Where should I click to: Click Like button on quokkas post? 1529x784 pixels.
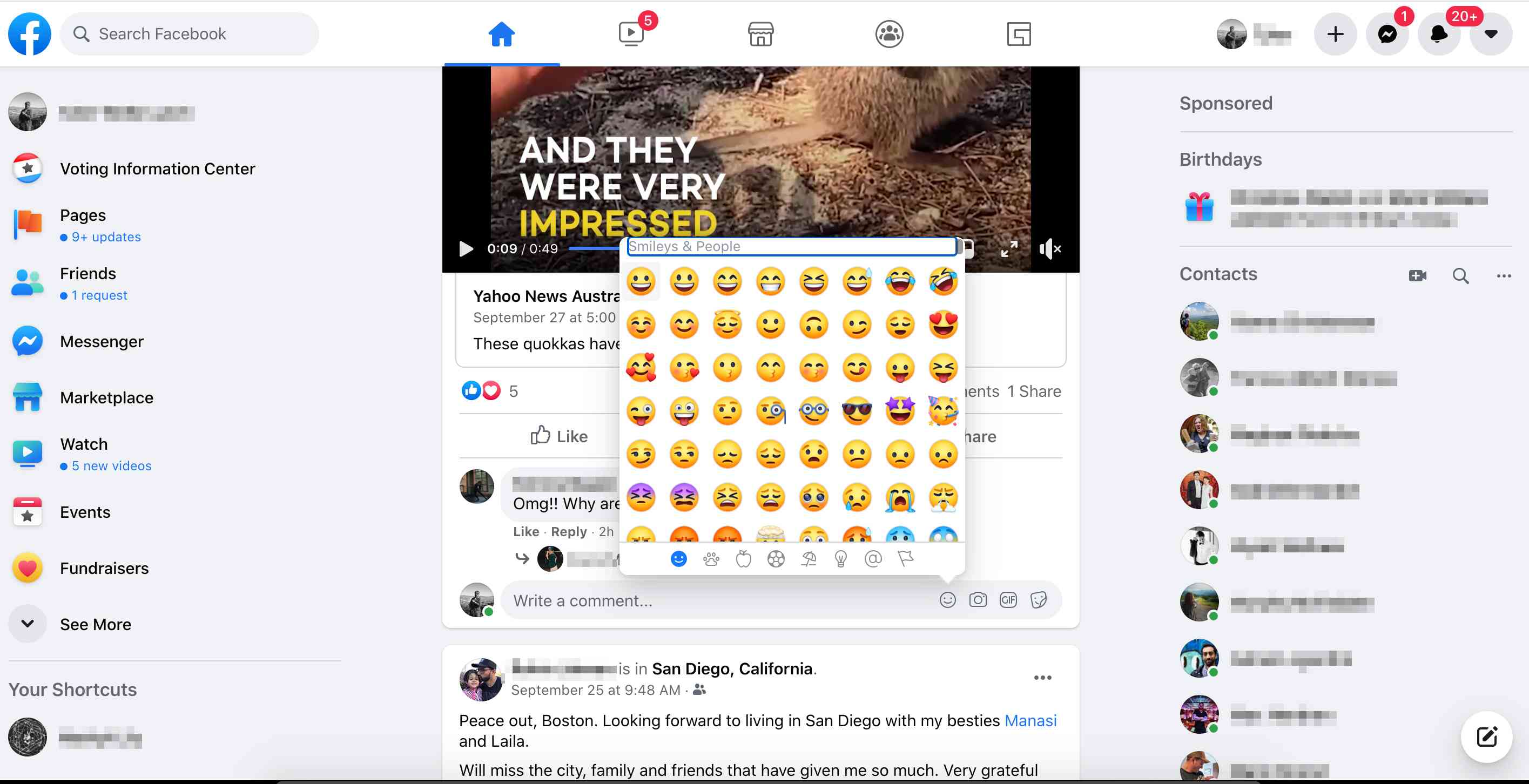[558, 435]
